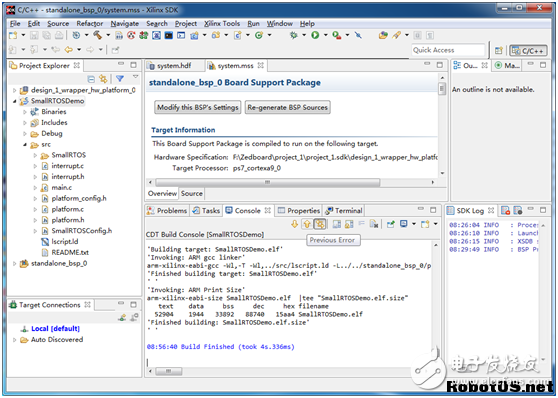
Task: Toggle Show Error in Editor console icon
Action: tap(320, 224)
